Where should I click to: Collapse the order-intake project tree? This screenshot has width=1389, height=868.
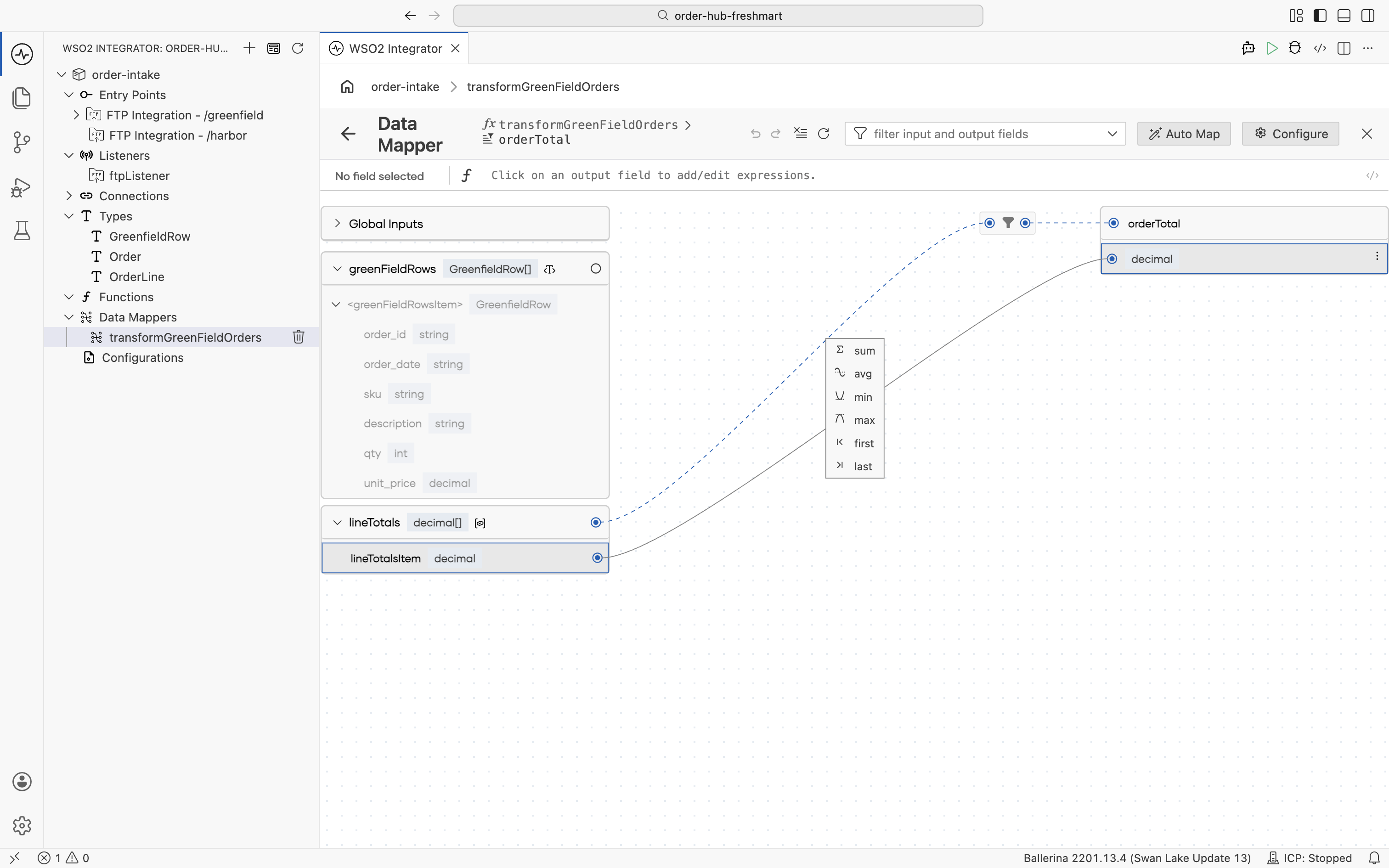coord(62,74)
